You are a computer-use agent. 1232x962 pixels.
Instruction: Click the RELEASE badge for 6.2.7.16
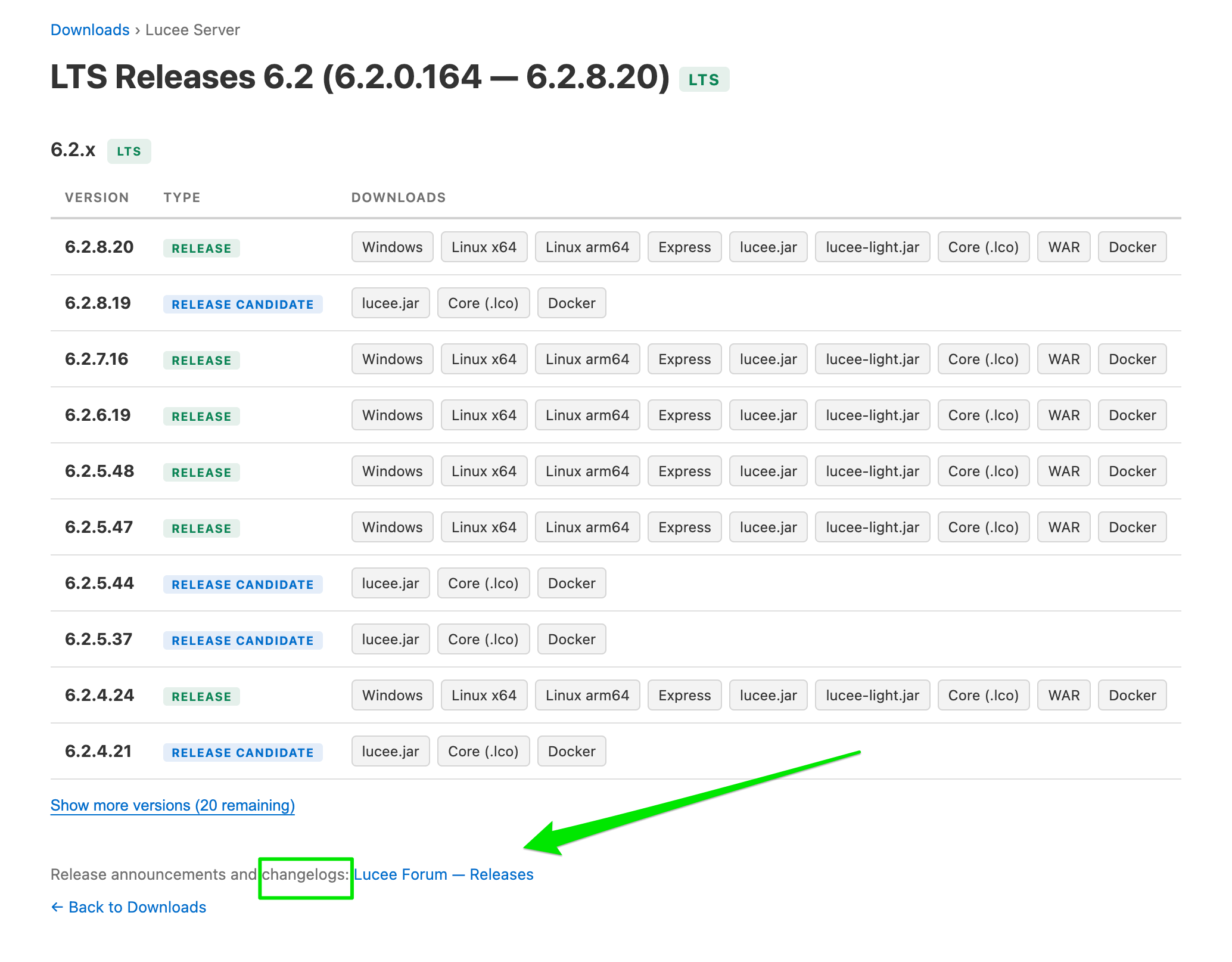201,360
